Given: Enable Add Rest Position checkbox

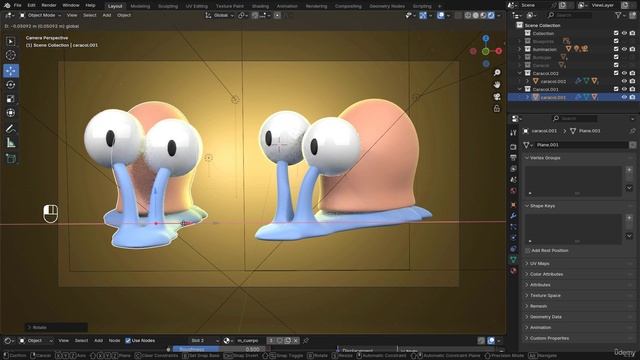Looking at the screenshot, I should [x=528, y=251].
